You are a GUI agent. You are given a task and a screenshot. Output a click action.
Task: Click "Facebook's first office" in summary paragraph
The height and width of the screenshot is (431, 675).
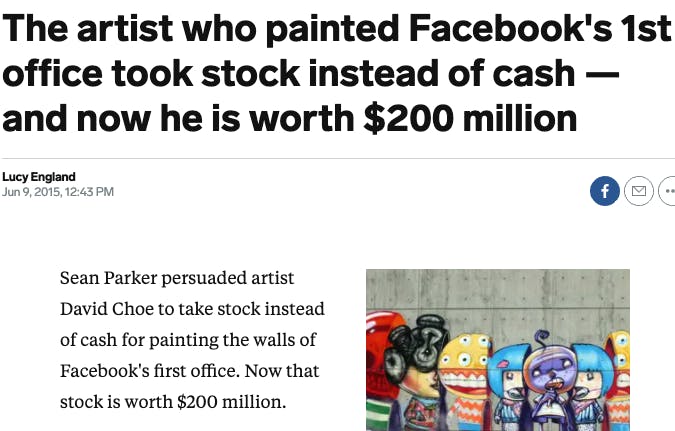coord(149,371)
